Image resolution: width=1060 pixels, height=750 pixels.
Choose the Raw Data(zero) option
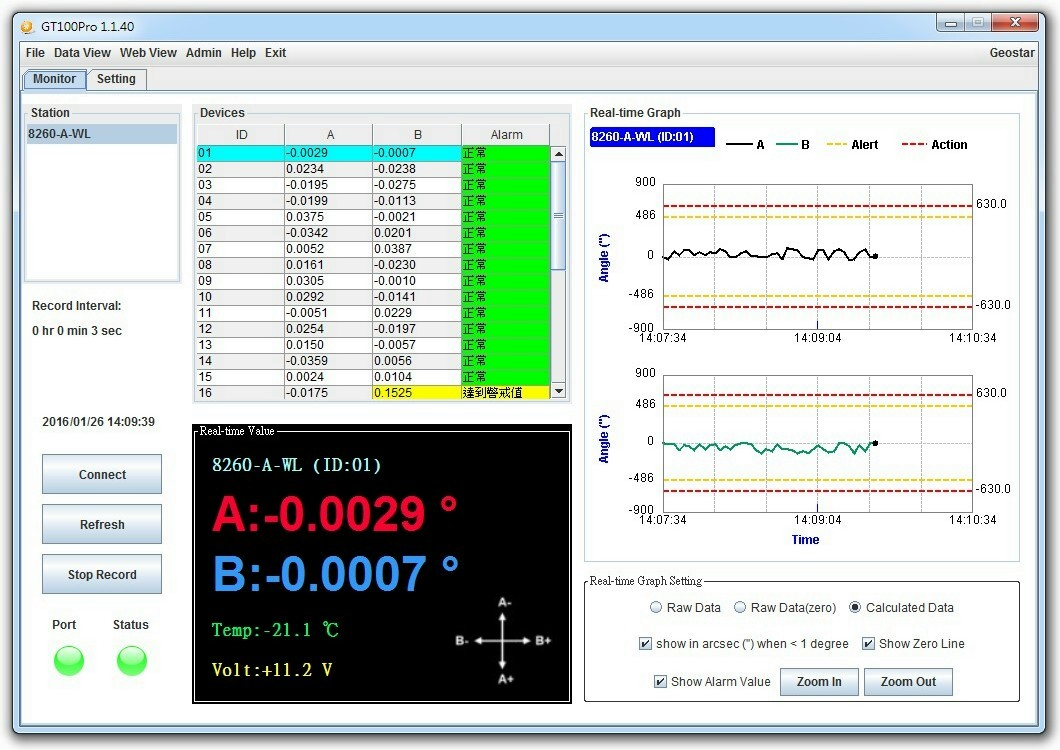(x=740, y=607)
